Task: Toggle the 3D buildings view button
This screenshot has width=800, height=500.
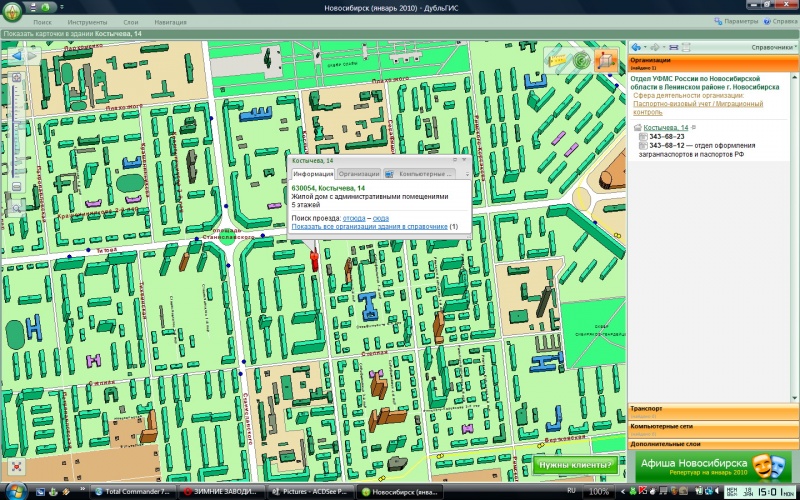Action: [605, 62]
